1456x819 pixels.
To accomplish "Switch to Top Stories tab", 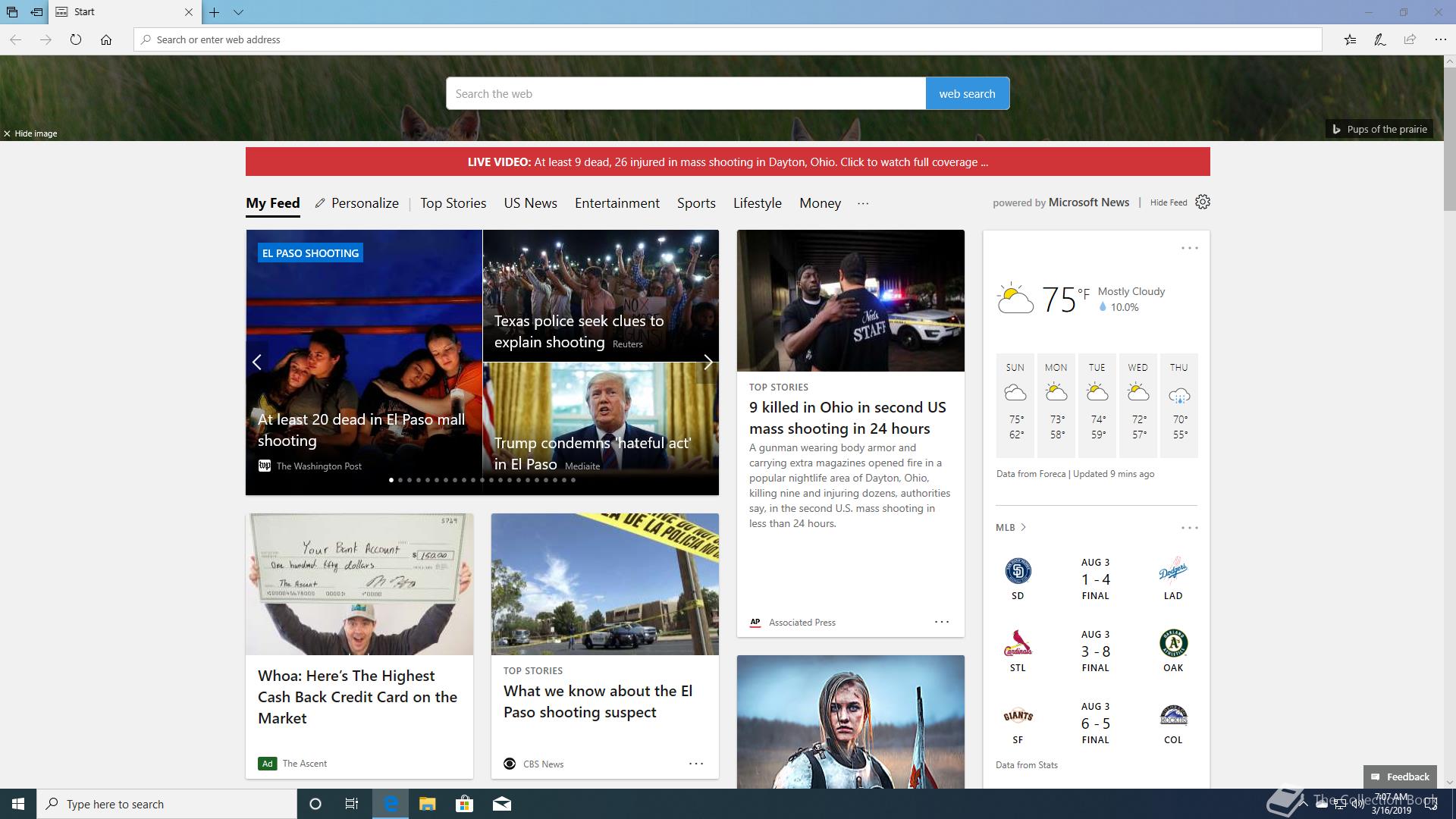I will pos(453,203).
